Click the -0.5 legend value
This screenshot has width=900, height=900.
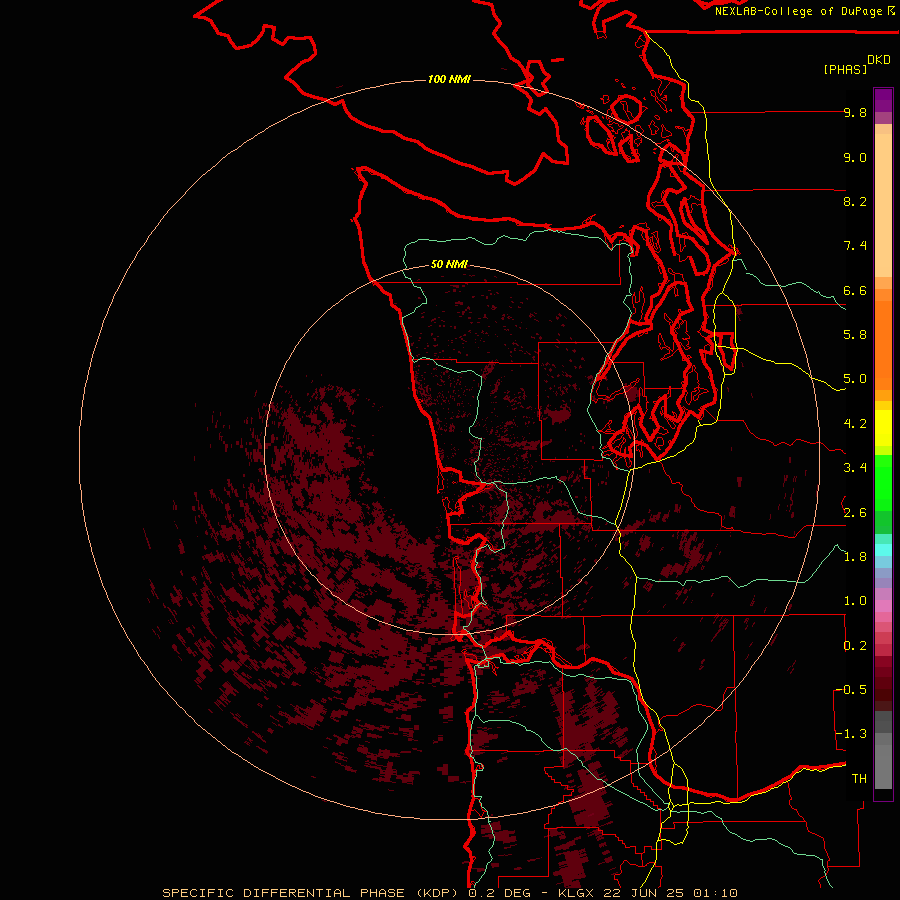[x=851, y=690]
